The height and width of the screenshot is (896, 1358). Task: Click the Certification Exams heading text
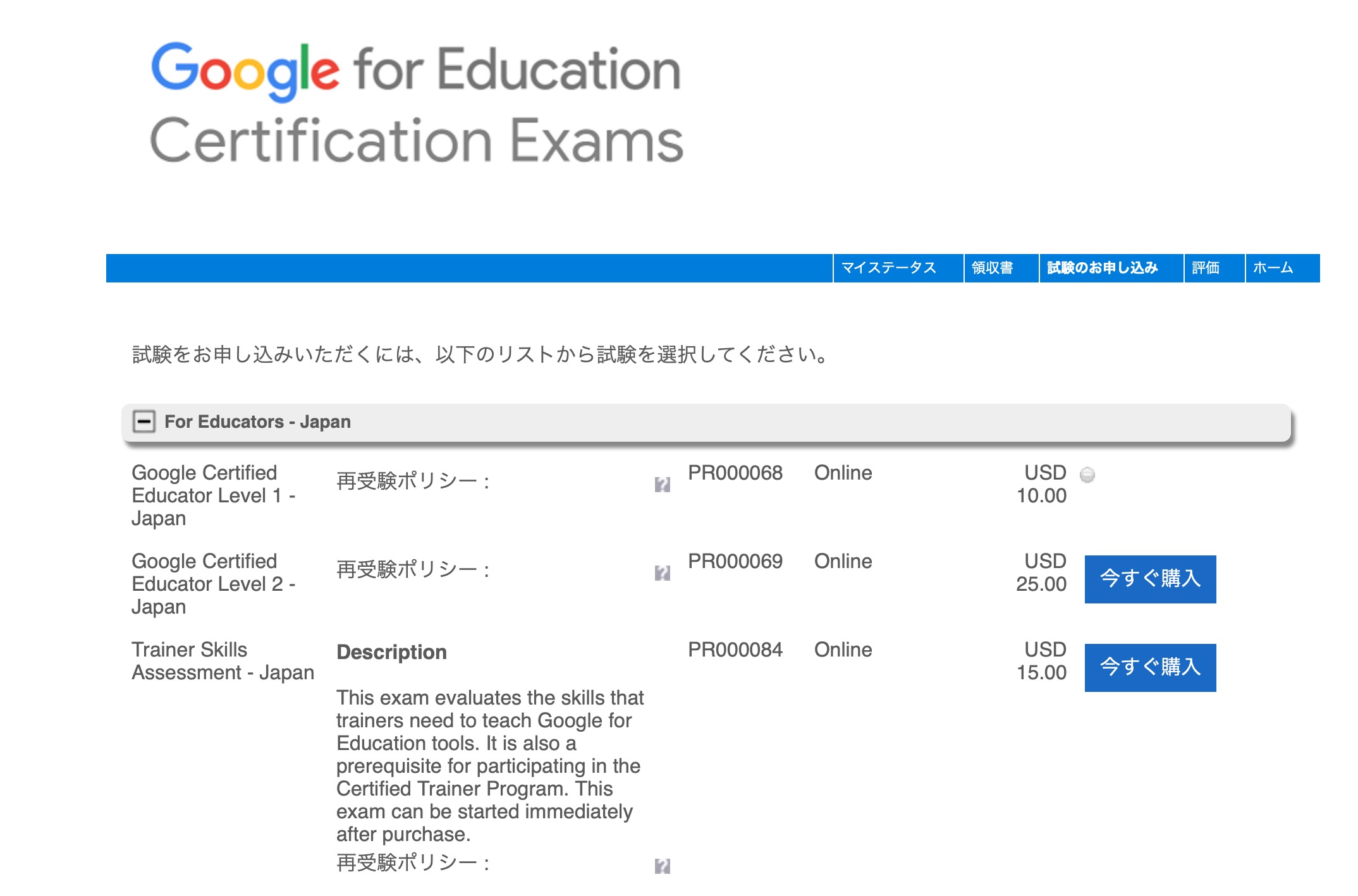pos(416,140)
